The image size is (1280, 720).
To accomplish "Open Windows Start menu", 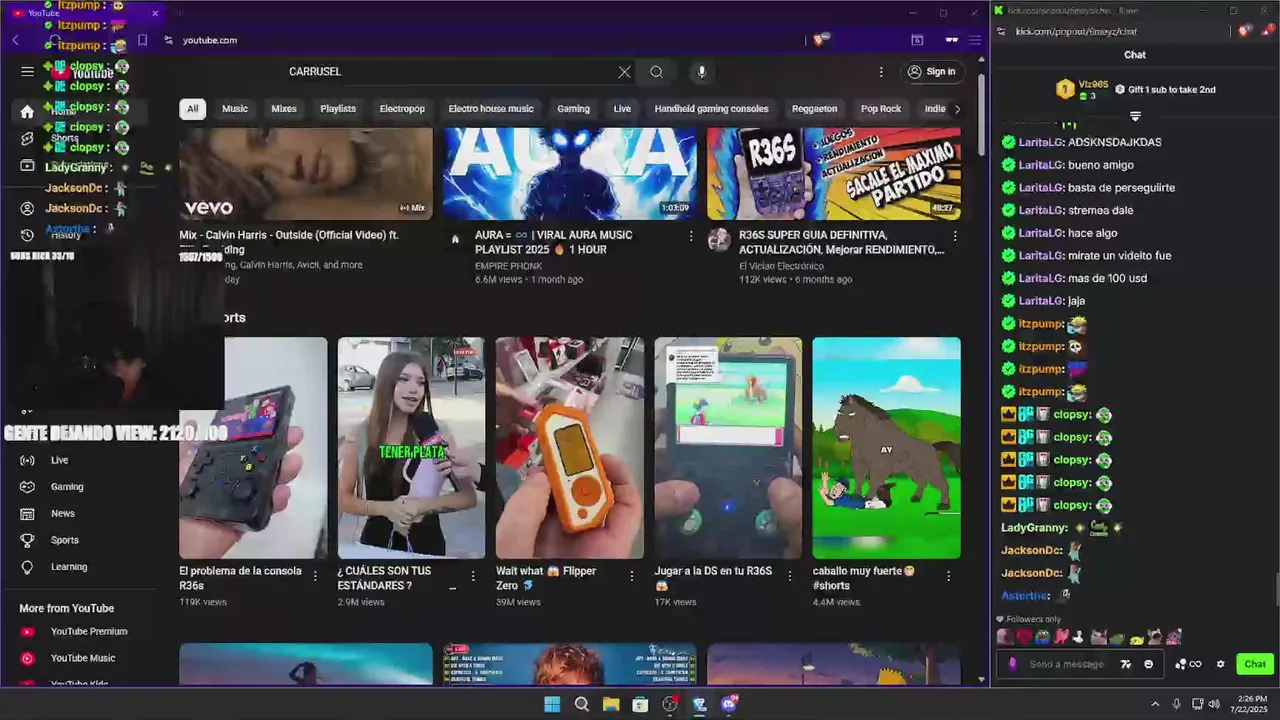I will 552,704.
